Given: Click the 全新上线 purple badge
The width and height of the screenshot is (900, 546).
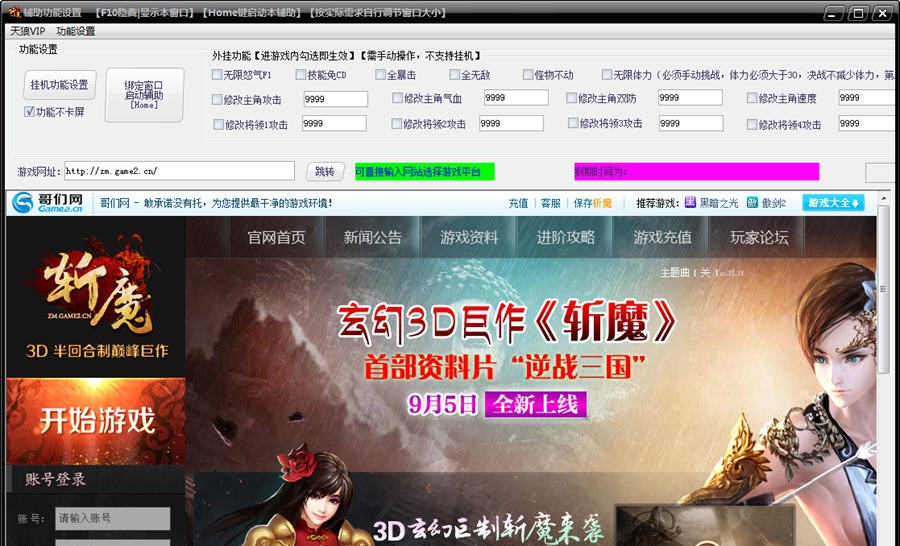Looking at the screenshot, I should pyautogui.click(x=536, y=404).
